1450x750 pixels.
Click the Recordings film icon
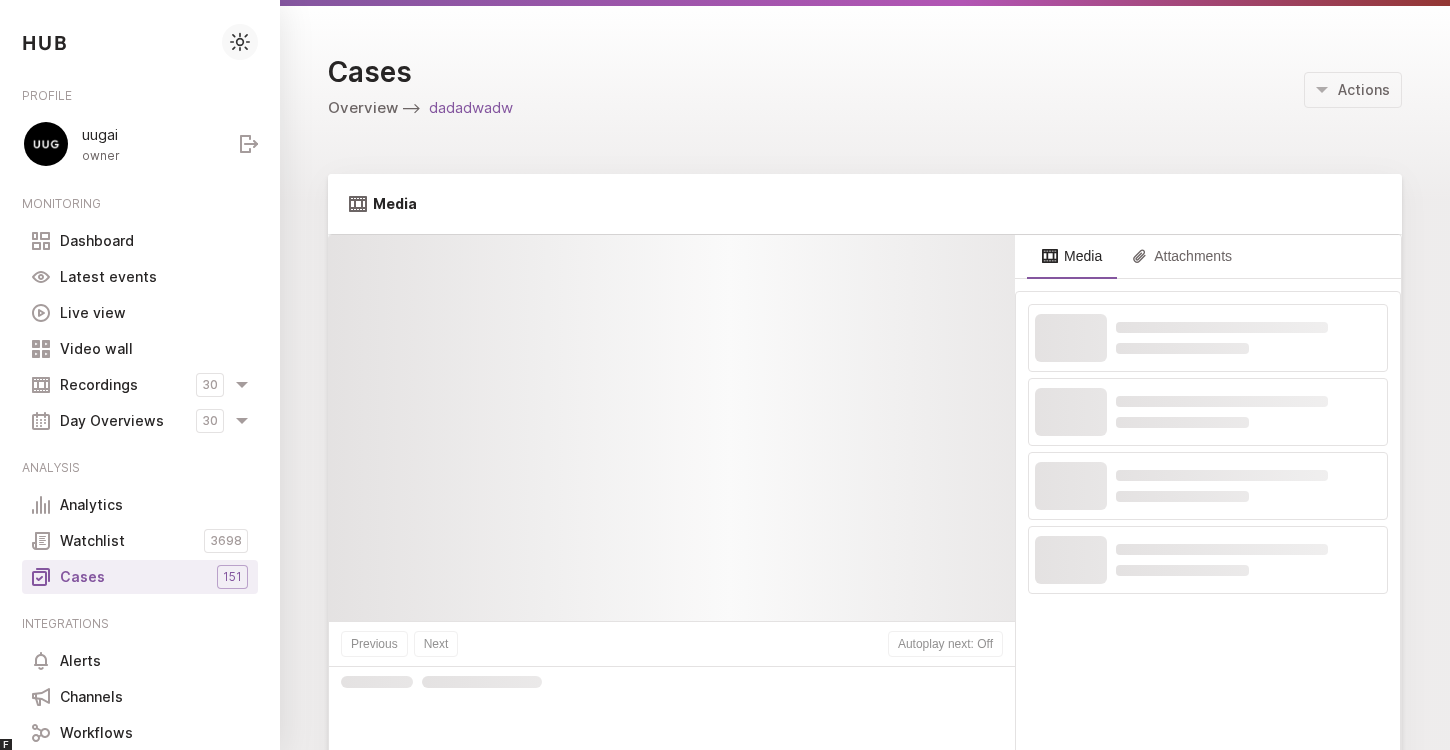point(41,385)
